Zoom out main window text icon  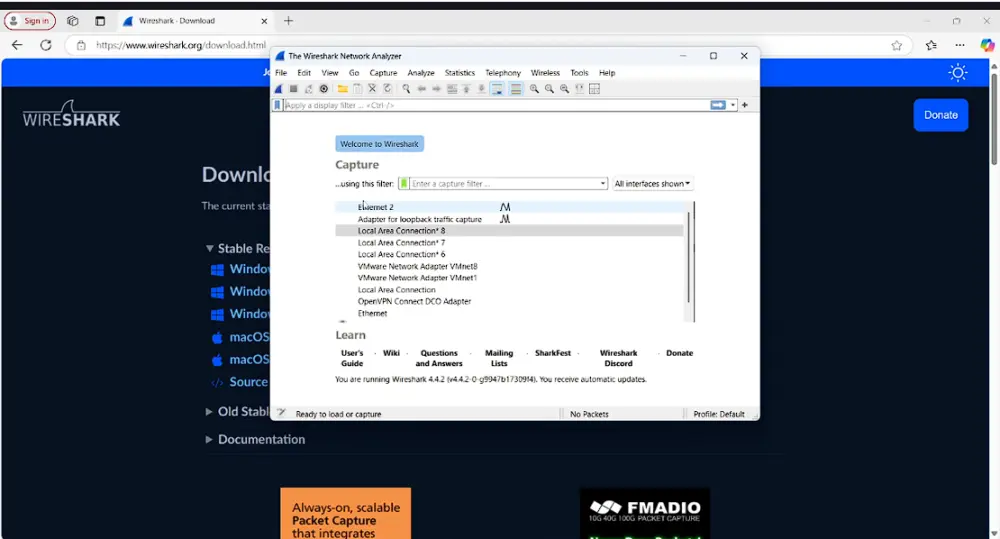(549, 89)
